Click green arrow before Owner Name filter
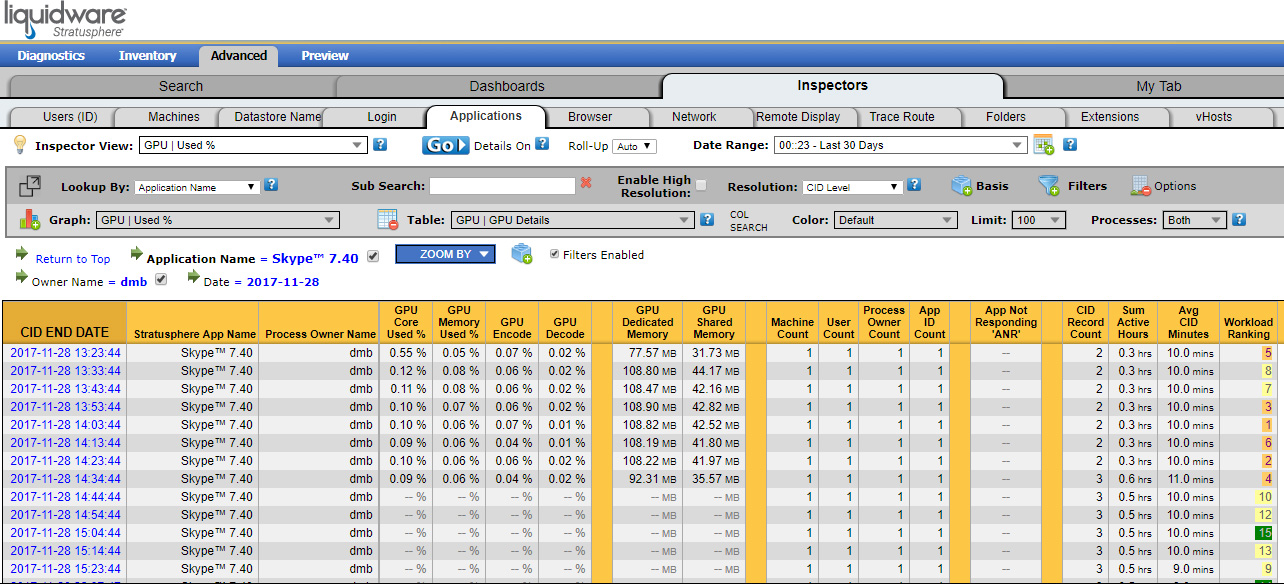 click(x=22, y=277)
